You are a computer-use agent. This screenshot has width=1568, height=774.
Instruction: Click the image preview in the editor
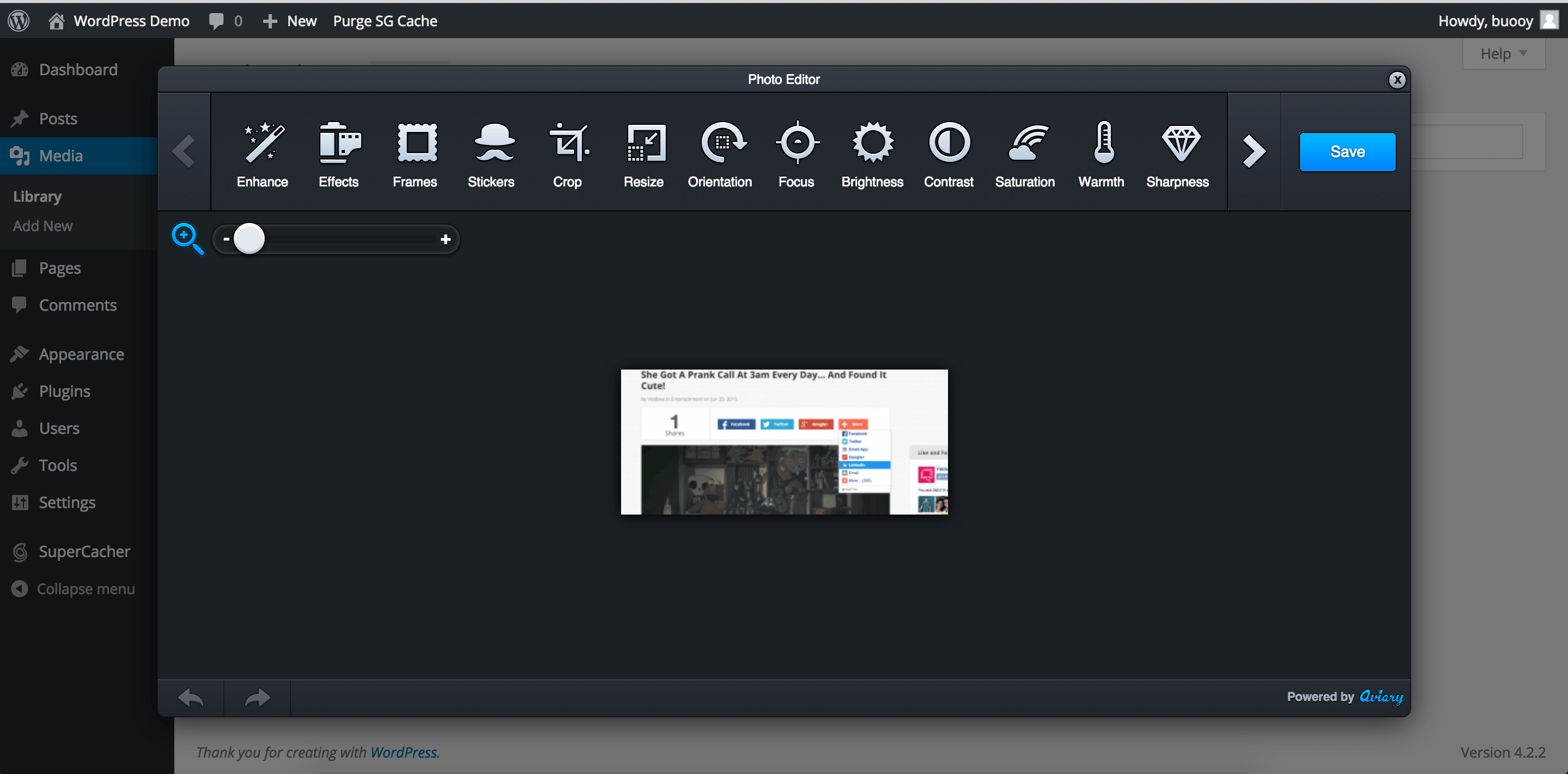[x=784, y=442]
